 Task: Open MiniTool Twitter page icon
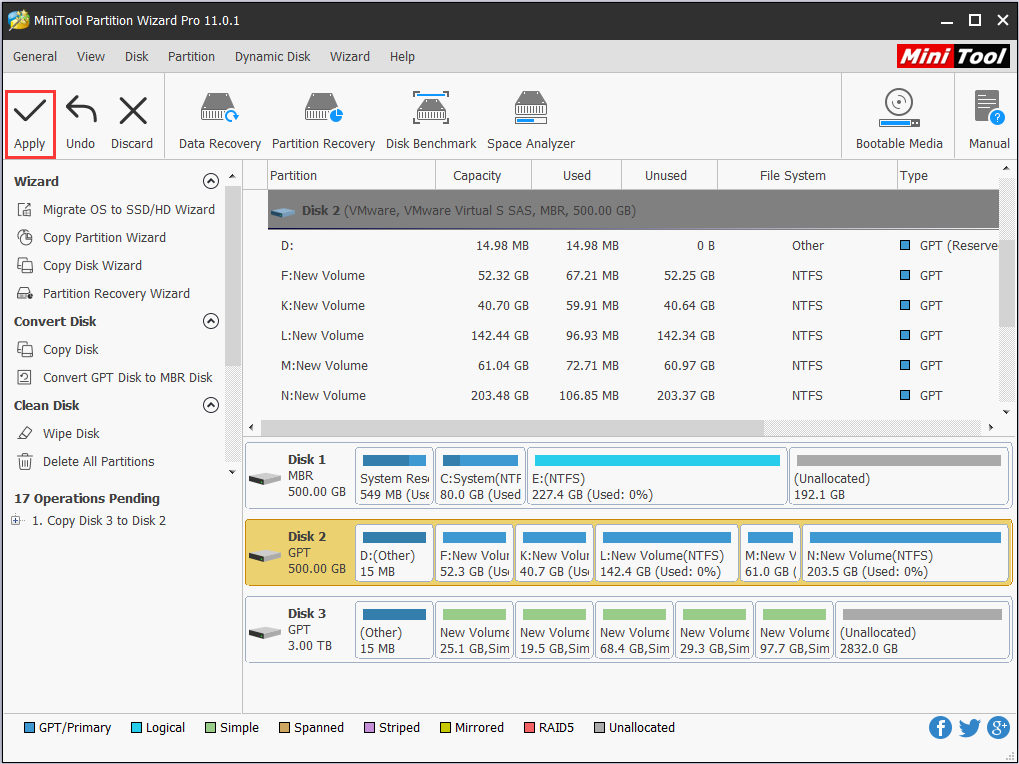[969, 728]
